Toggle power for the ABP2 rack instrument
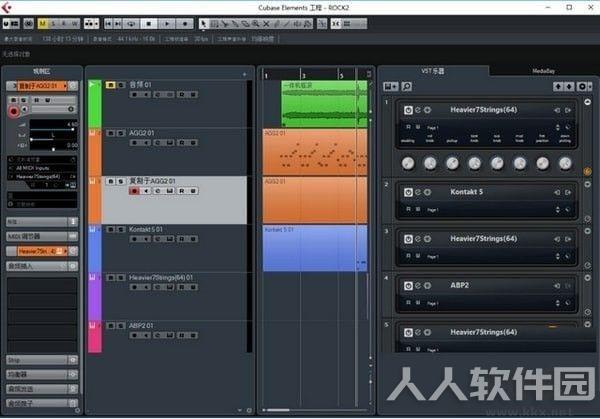 tap(408, 286)
